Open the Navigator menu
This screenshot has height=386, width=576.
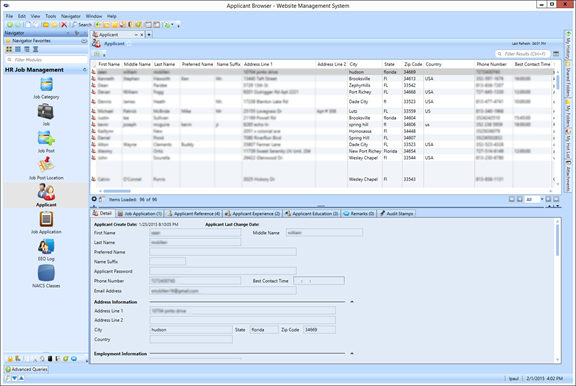tap(71, 16)
